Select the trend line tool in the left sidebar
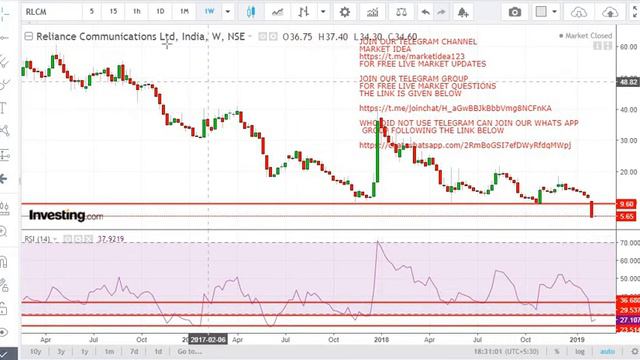 tap(4, 38)
